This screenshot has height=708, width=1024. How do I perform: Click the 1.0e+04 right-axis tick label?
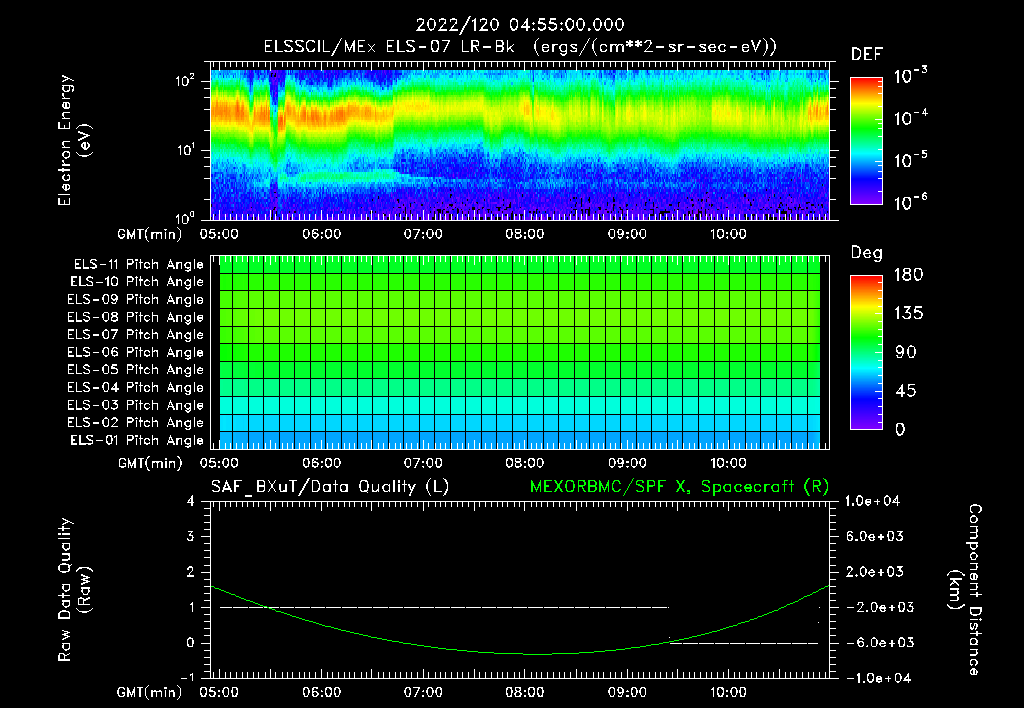click(872, 501)
